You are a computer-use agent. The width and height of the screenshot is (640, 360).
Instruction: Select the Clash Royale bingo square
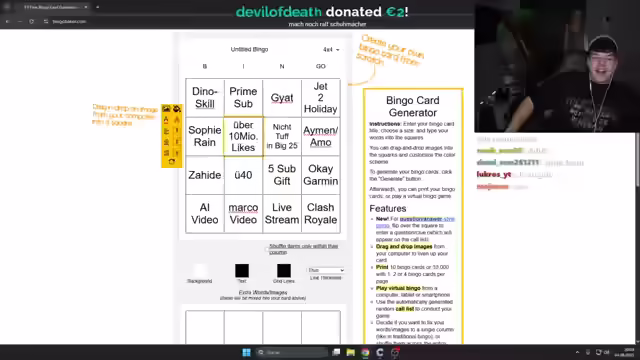(320, 213)
